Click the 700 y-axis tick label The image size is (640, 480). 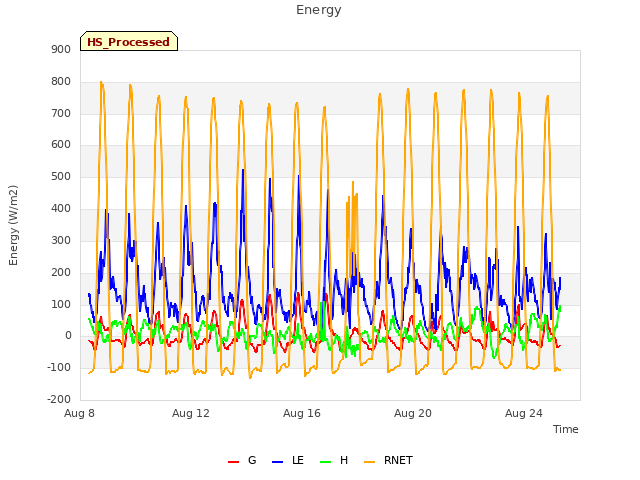point(61,113)
